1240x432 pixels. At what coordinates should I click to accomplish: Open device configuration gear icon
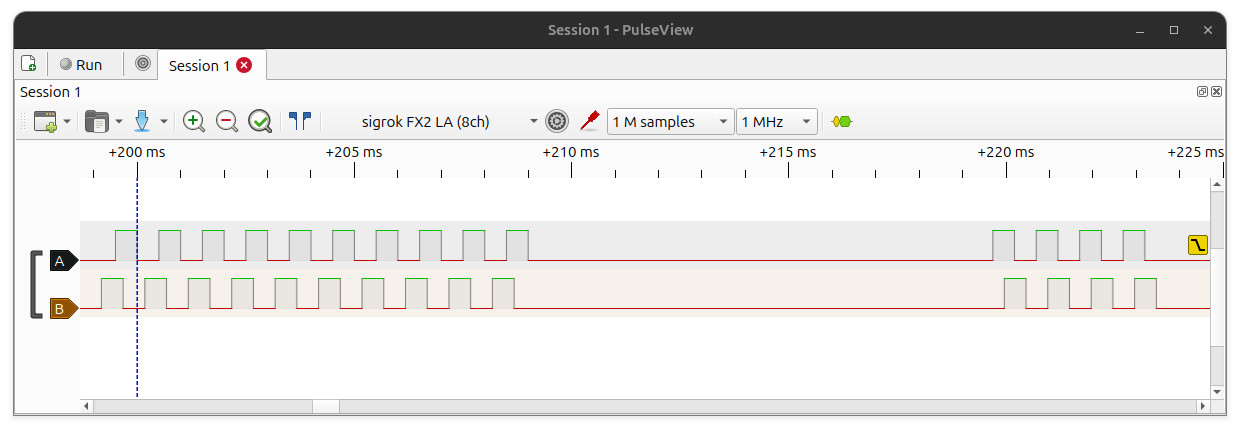pyautogui.click(x=557, y=122)
